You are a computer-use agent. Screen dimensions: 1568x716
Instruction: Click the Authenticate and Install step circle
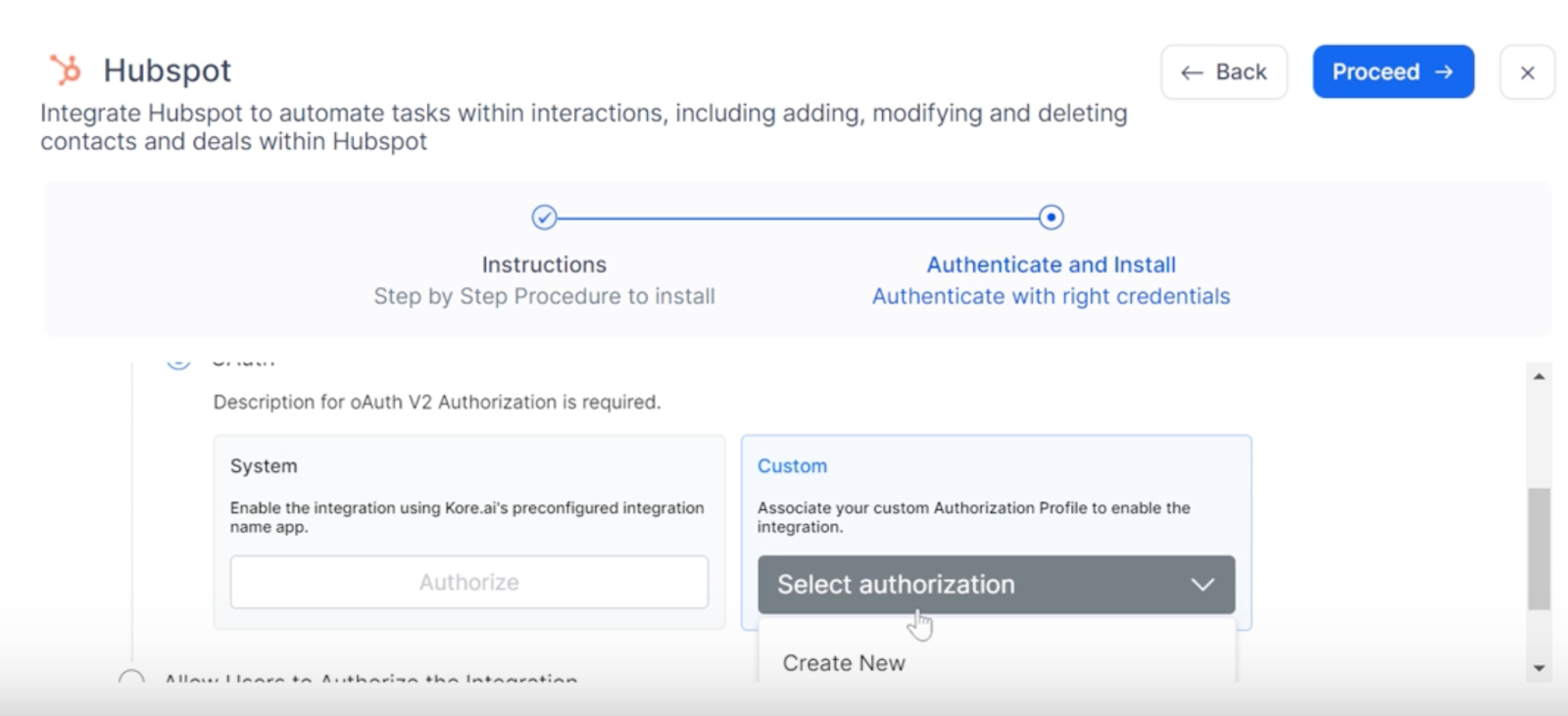[x=1051, y=216]
